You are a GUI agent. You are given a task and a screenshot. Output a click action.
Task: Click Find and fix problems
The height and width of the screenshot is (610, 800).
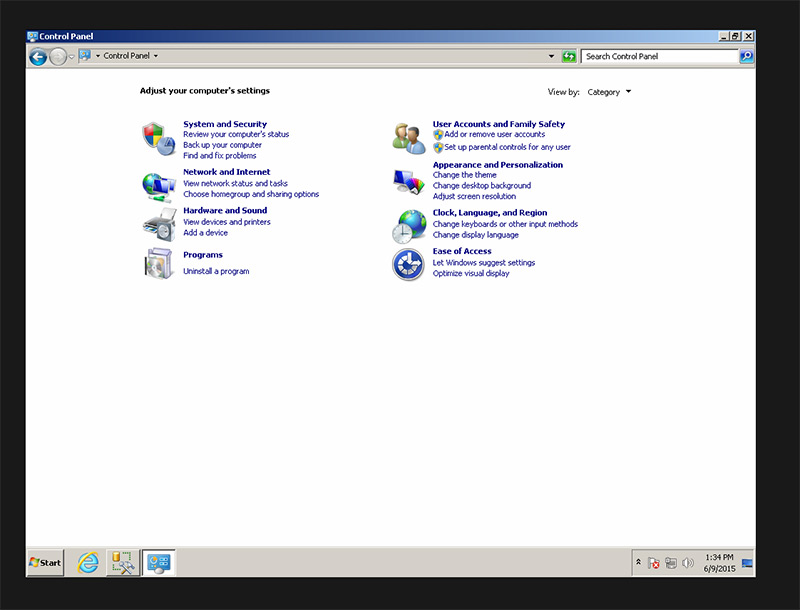(220, 156)
